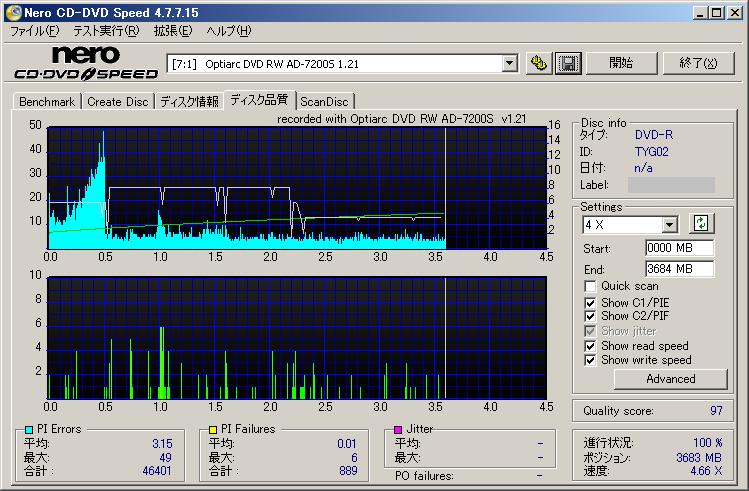The width and height of the screenshot is (749, 491).
Task: Click the grey Label field
Action: (x=671, y=185)
